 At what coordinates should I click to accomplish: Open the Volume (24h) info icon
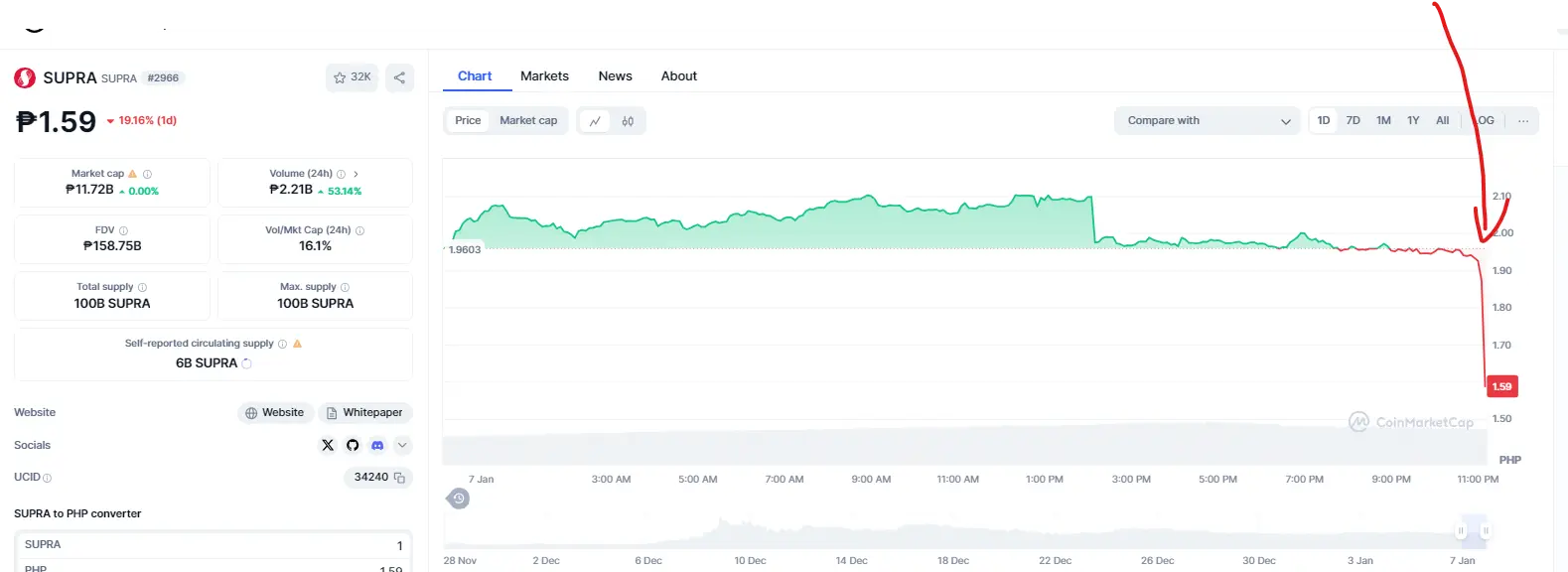[342, 174]
